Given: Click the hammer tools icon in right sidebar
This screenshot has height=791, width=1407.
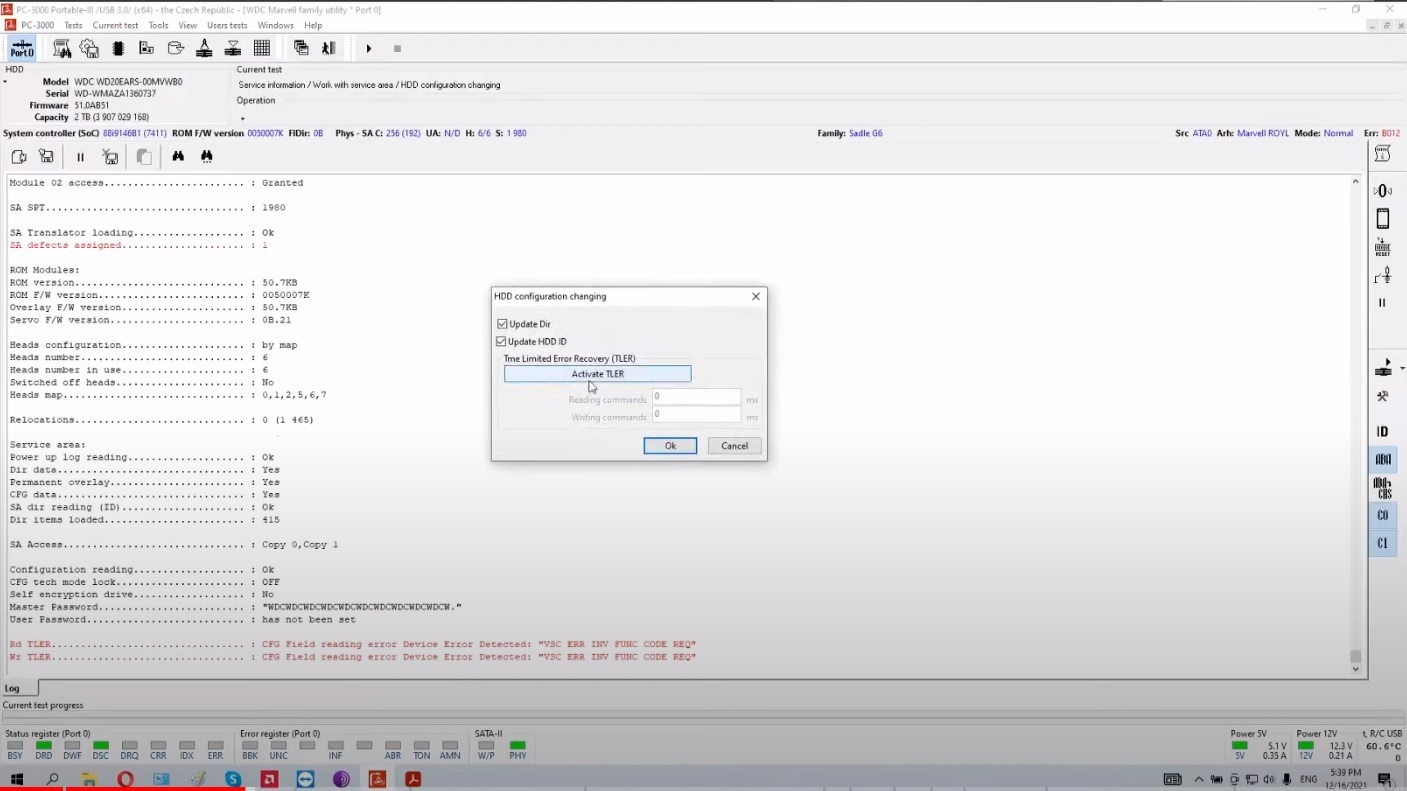Looking at the screenshot, I should (x=1383, y=396).
